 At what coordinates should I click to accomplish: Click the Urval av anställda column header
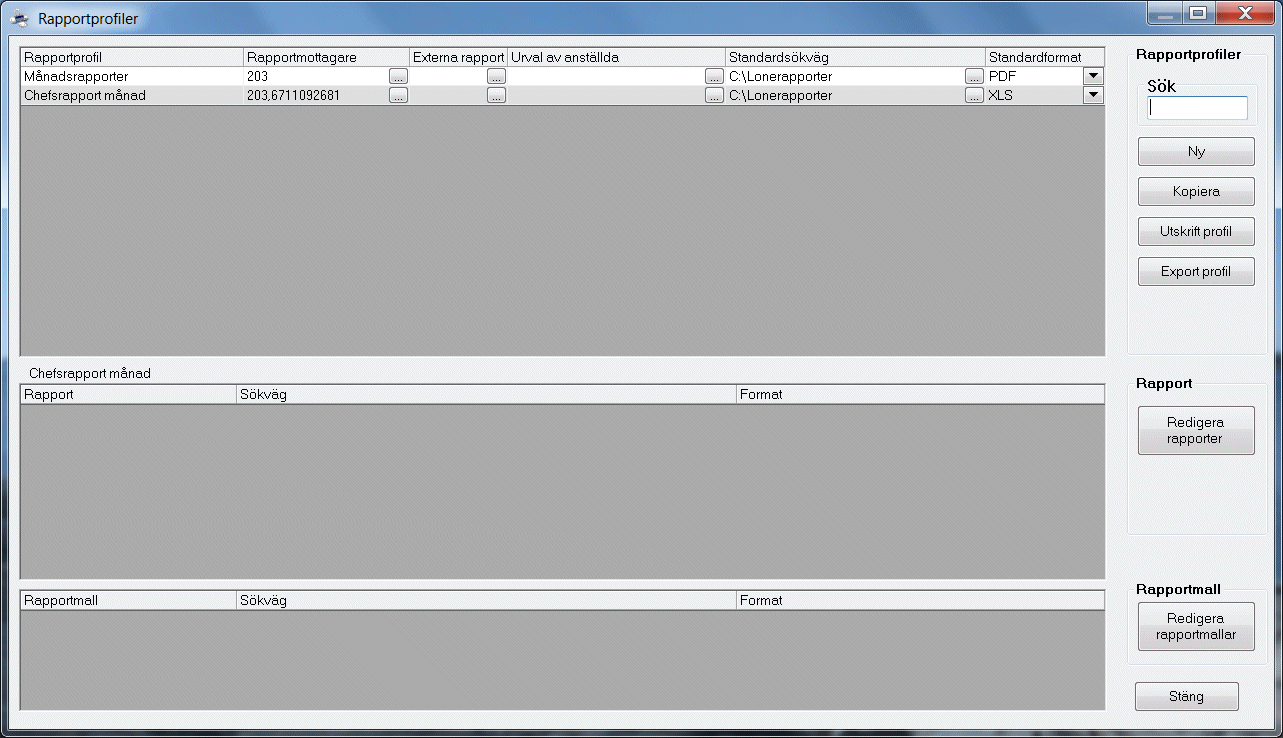[617, 58]
